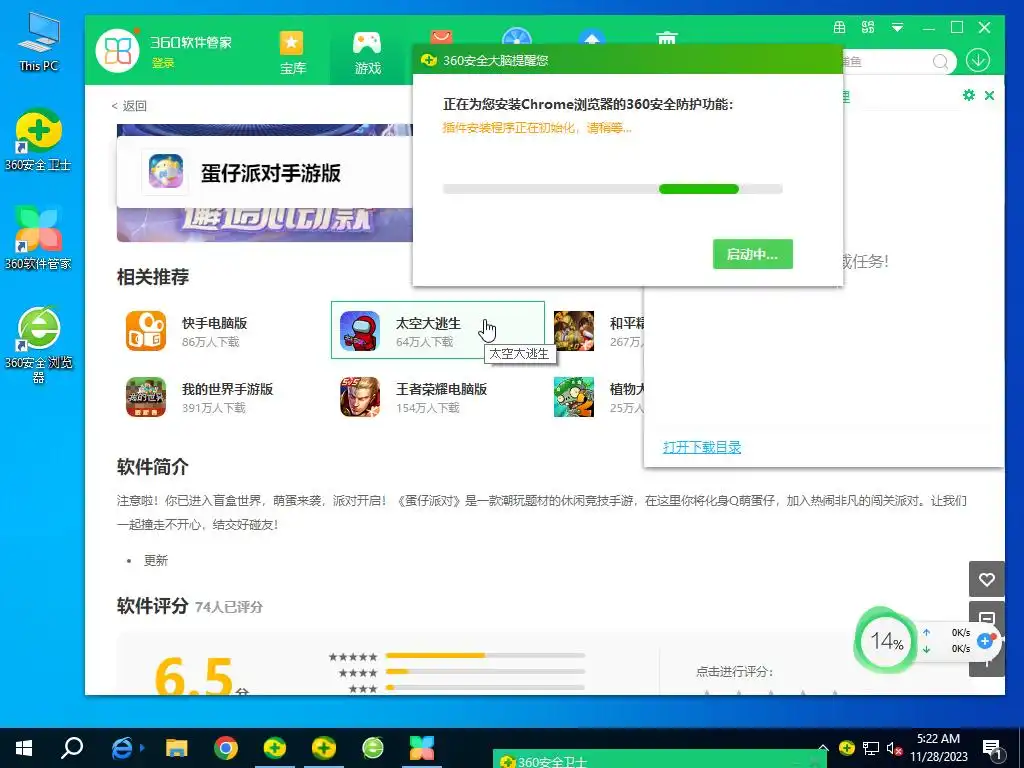Click the 360软件管家 round logo
The width and height of the screenshot is (1024, 768).
tap(118, 51)
